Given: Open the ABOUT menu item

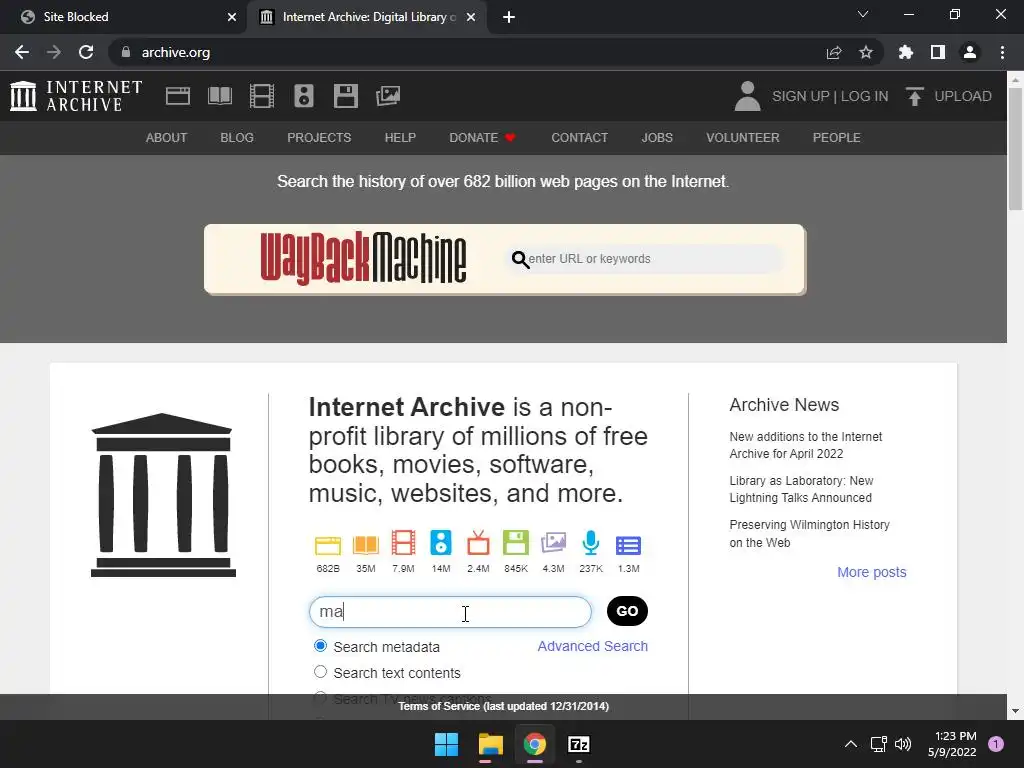Looking at the screenshot, I should click(167, 138).
